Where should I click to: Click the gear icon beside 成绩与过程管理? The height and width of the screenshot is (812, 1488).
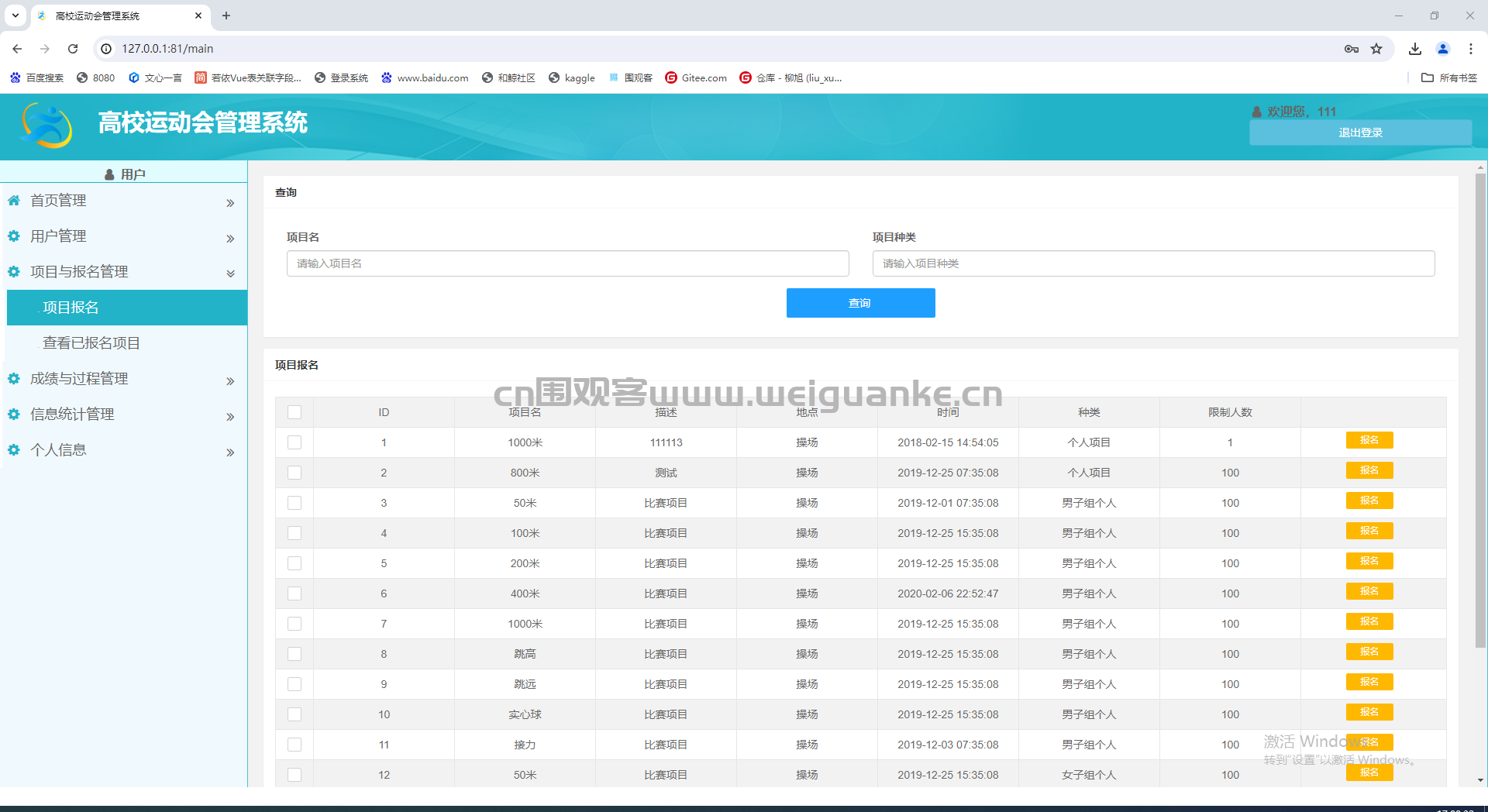(14, 378)
